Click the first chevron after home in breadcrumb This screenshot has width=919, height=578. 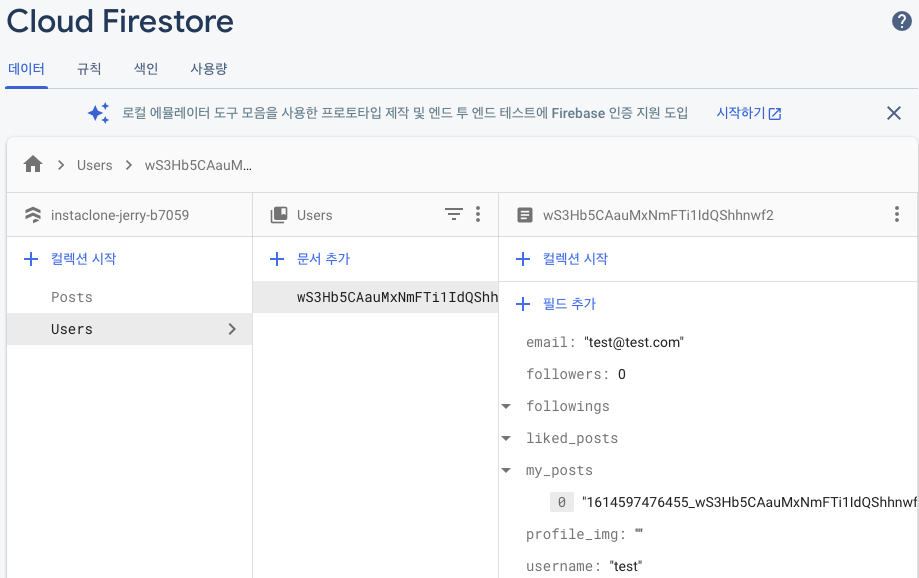(61, 165)
